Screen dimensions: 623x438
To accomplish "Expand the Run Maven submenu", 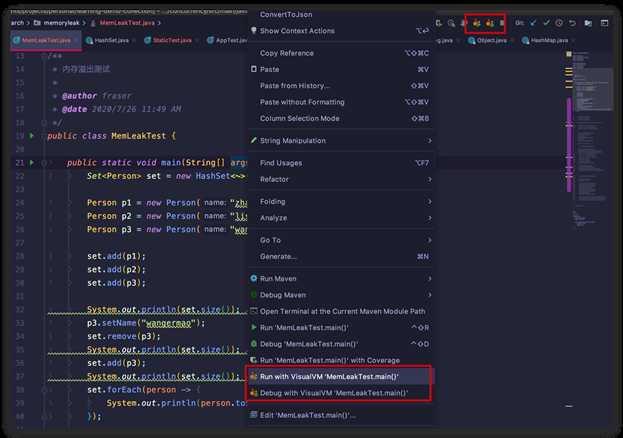I will coord(430,279).
